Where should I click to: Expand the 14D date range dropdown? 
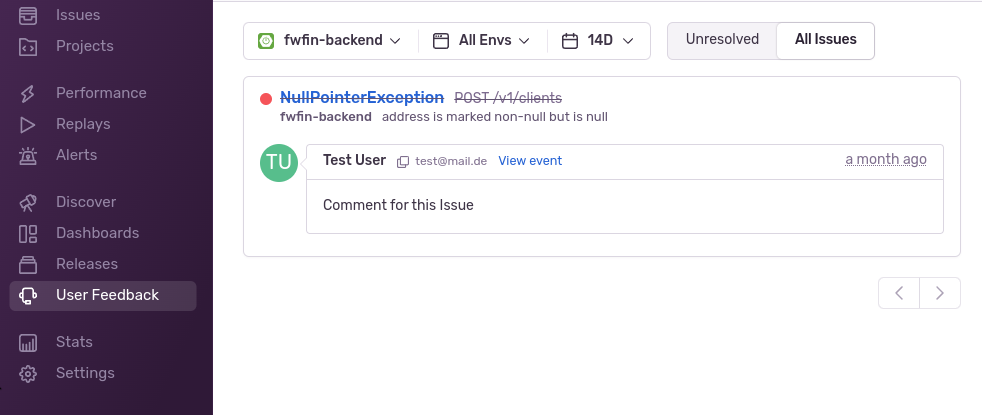(598, 41)
